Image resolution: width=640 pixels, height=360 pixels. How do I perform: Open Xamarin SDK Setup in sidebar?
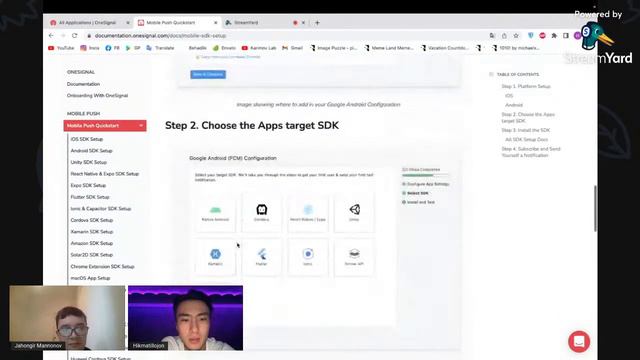coord(91,231)
